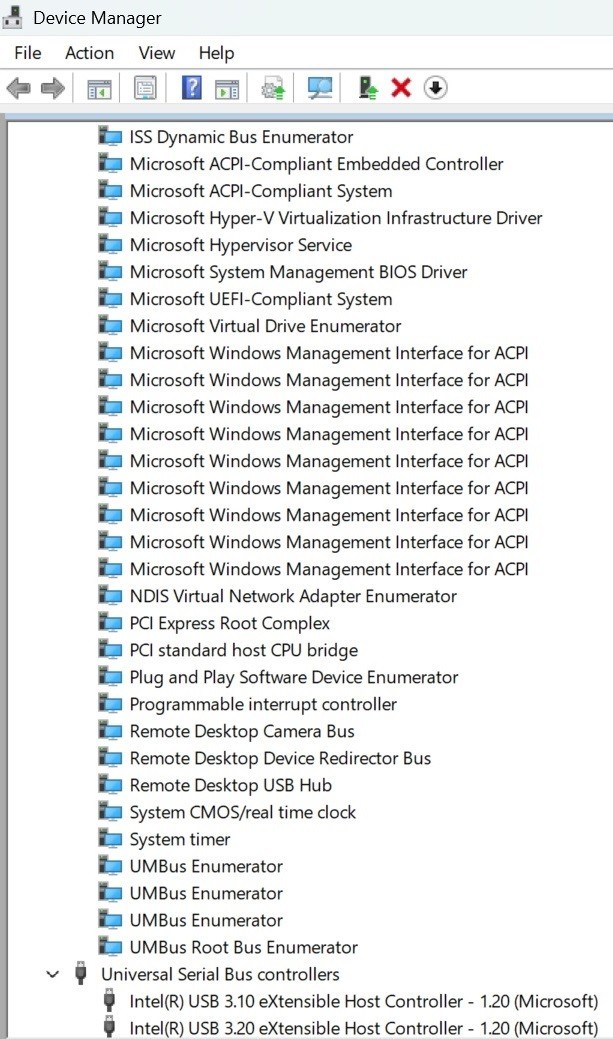Click the down-arrow Disable device icon
This screenshot has height=1039, width=613.
tap(435, 87)
